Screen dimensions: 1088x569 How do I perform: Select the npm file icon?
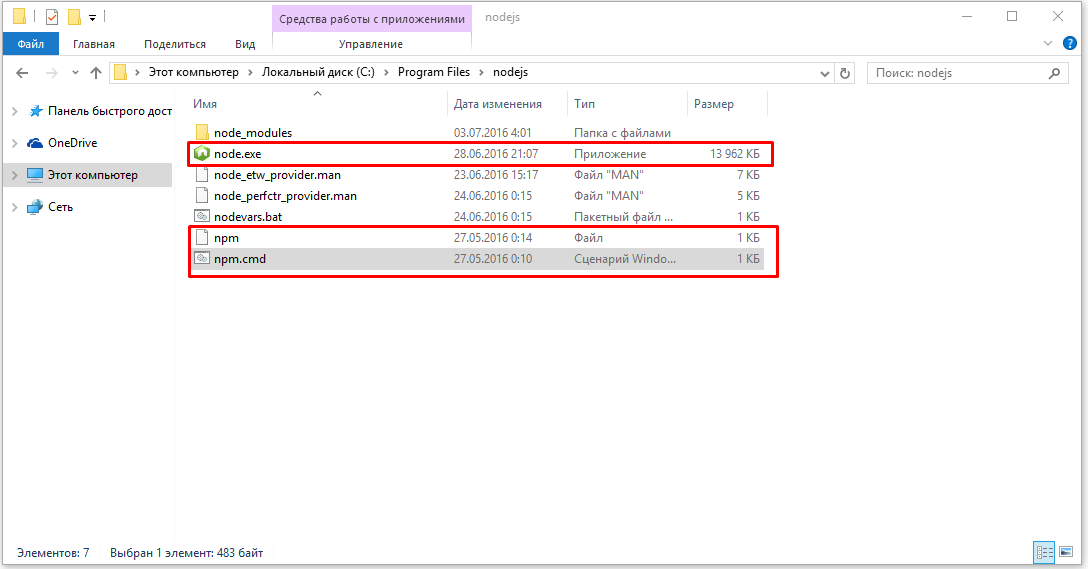tap(202, 237)
